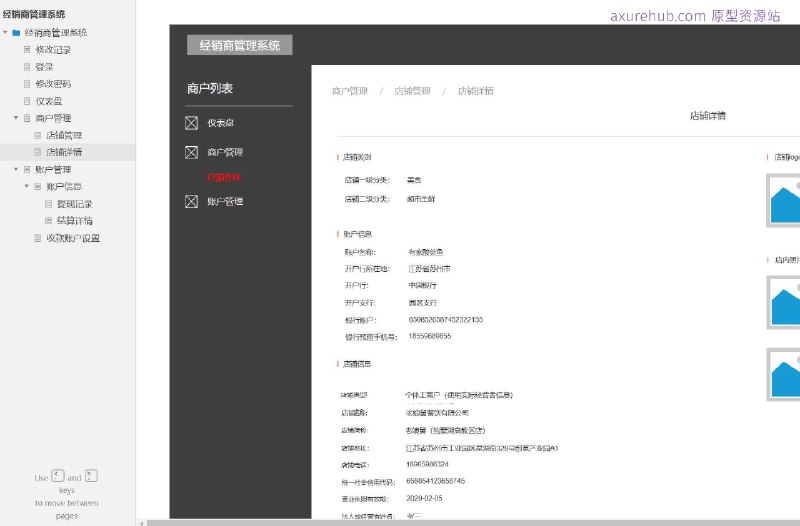
Task: Click 商户列表 sidebar heading
Action: 210,88
